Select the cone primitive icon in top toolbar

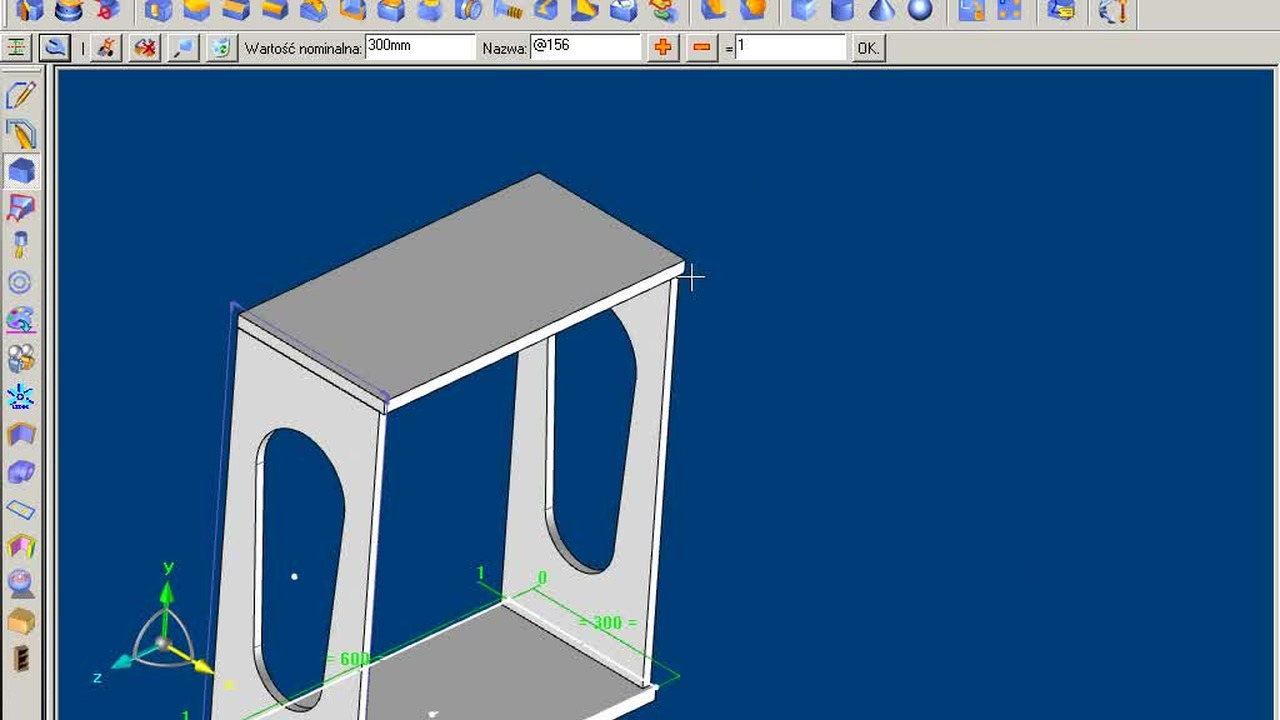pyautogui.click(x=881, y=10)
